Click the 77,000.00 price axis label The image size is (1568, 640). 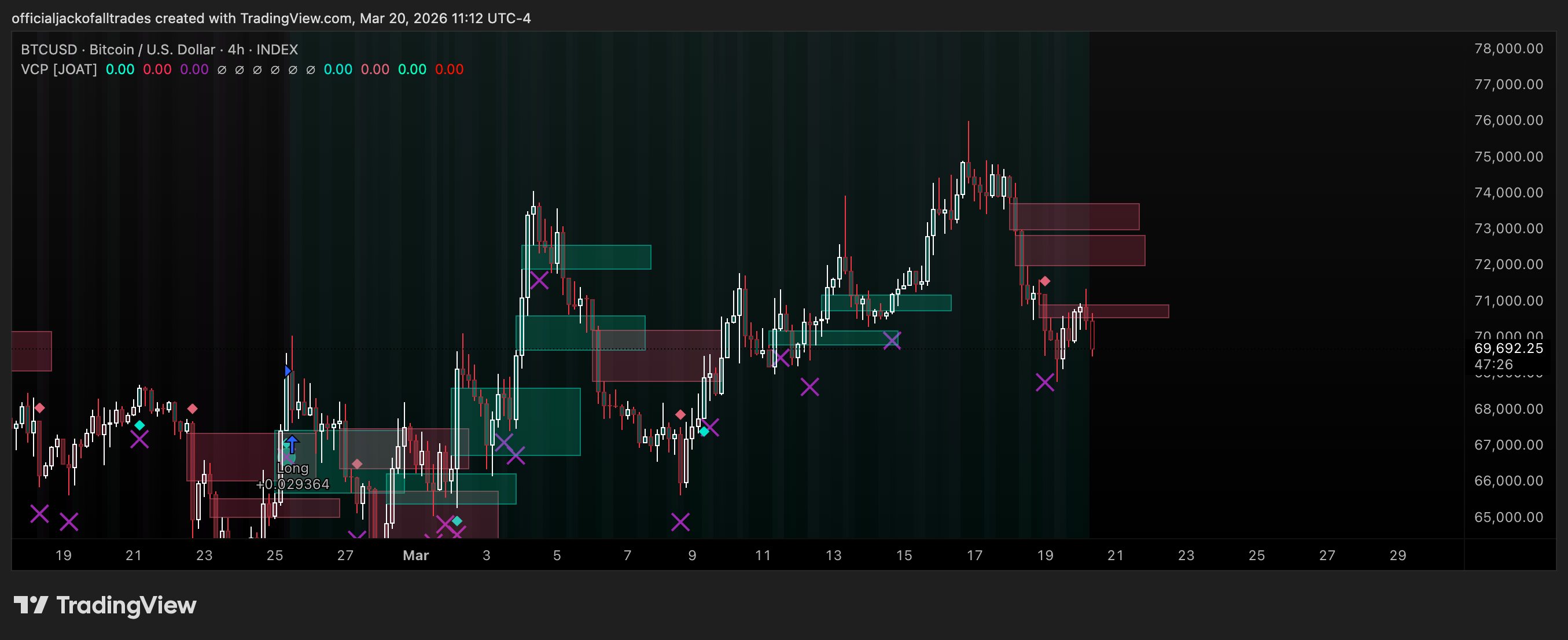[x=1508, y=84]
